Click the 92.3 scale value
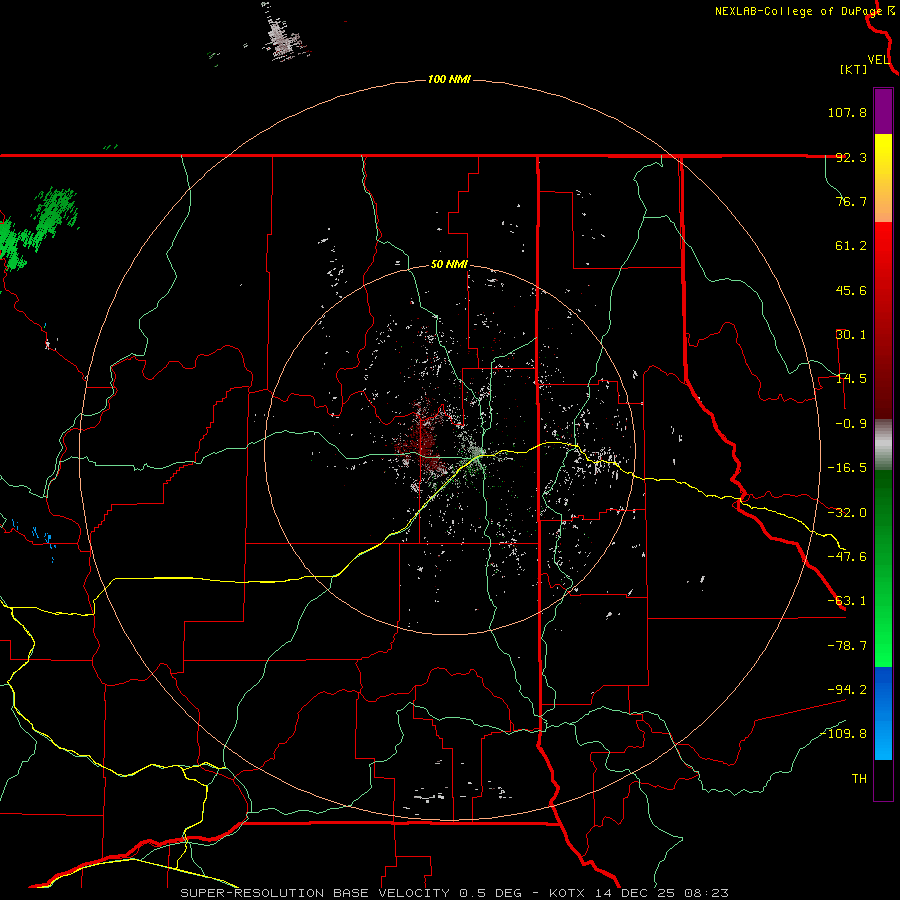Viewport: 900px width, 900px height. coord(851,157)
